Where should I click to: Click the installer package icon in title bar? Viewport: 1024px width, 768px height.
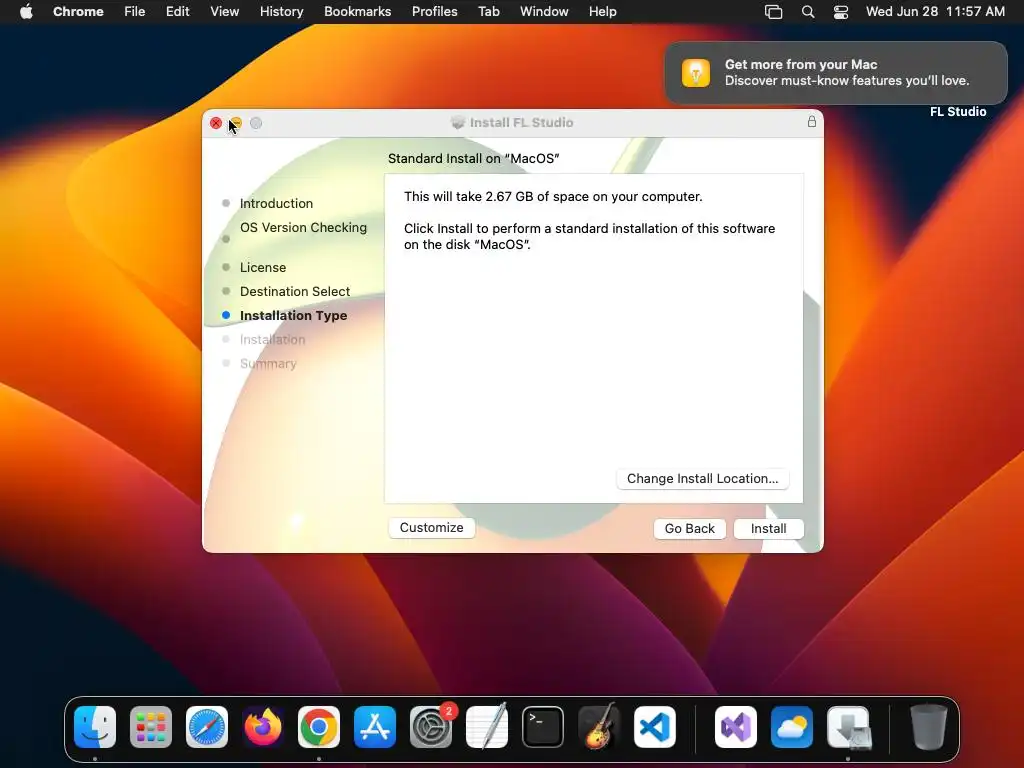coord(458,122)
